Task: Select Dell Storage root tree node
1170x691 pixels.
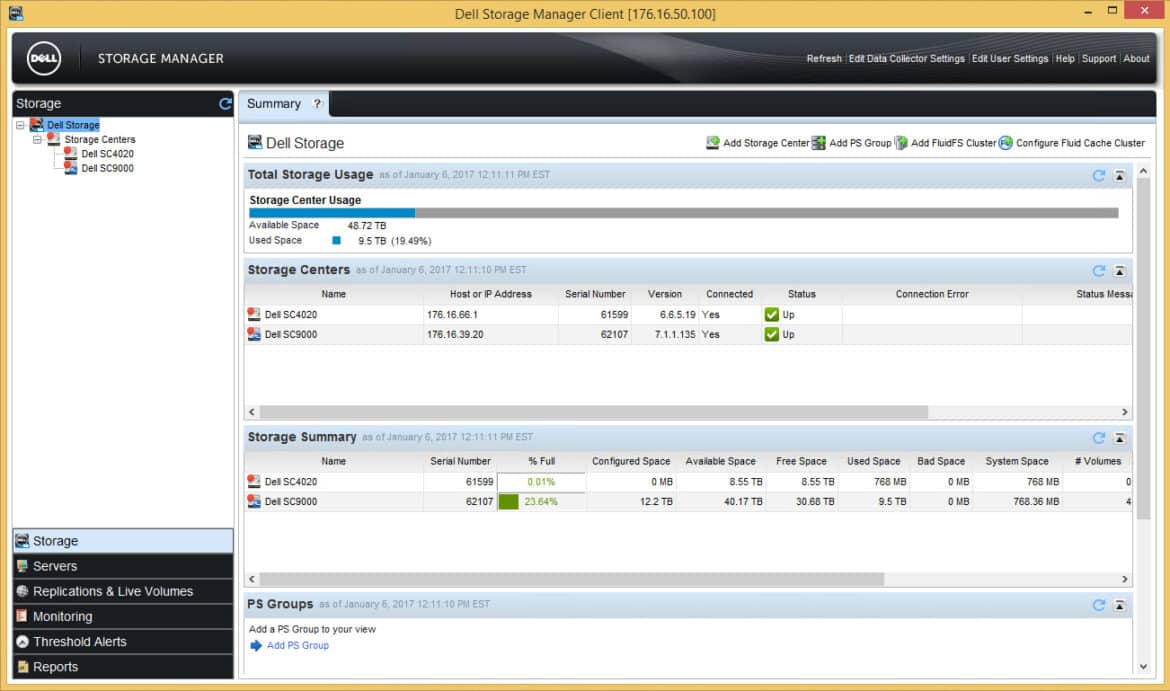Action: (x=73, y=125)
